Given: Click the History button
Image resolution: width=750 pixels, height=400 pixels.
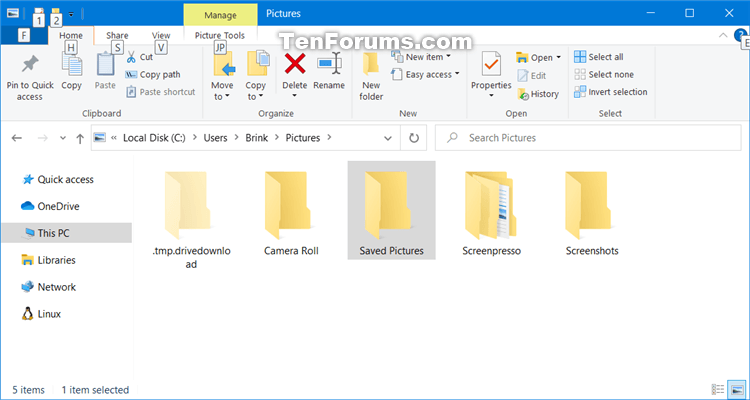Looking at the screenshot, I should [x=538, y=94].
